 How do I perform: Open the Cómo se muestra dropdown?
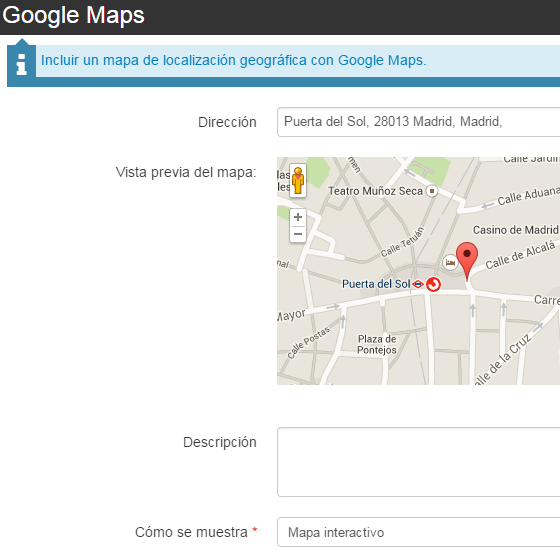coord(418,532)
